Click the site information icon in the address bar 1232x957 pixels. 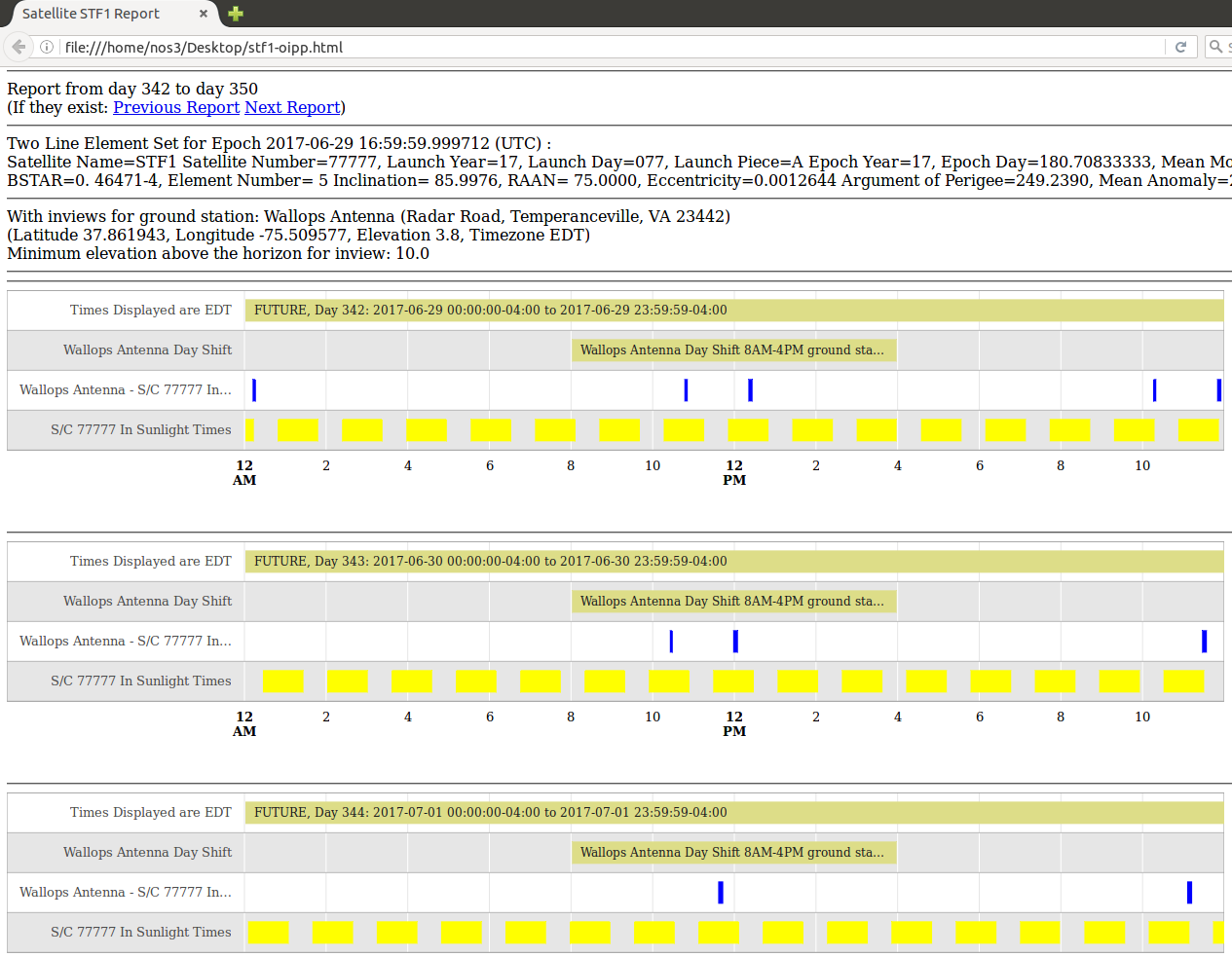coord(46,47)
